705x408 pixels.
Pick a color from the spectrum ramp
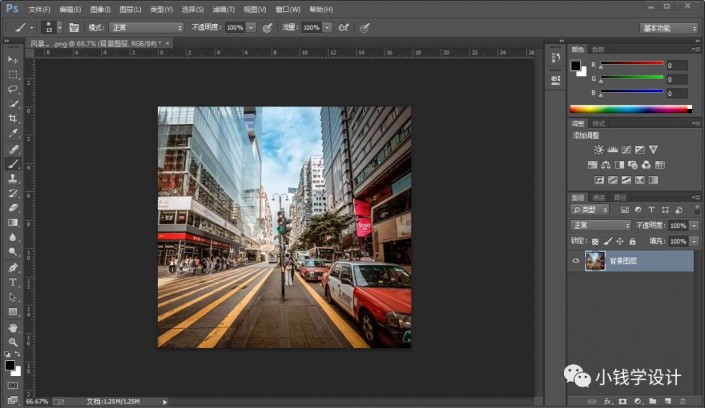point(630,109)
